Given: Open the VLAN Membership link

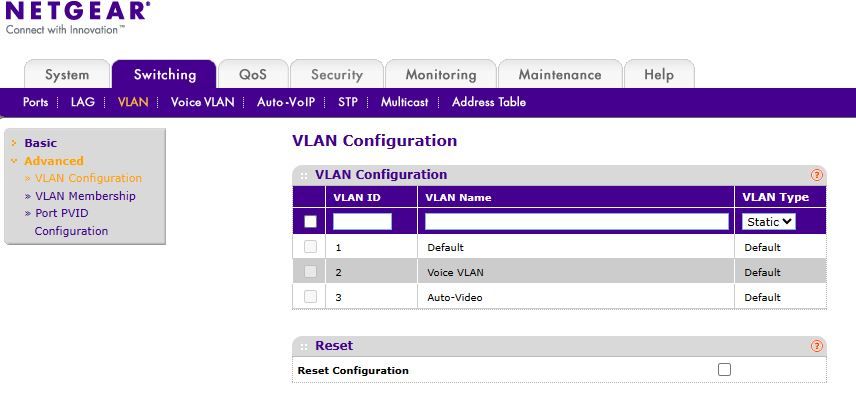Looking at the screenshot, I should click(84, 196).
